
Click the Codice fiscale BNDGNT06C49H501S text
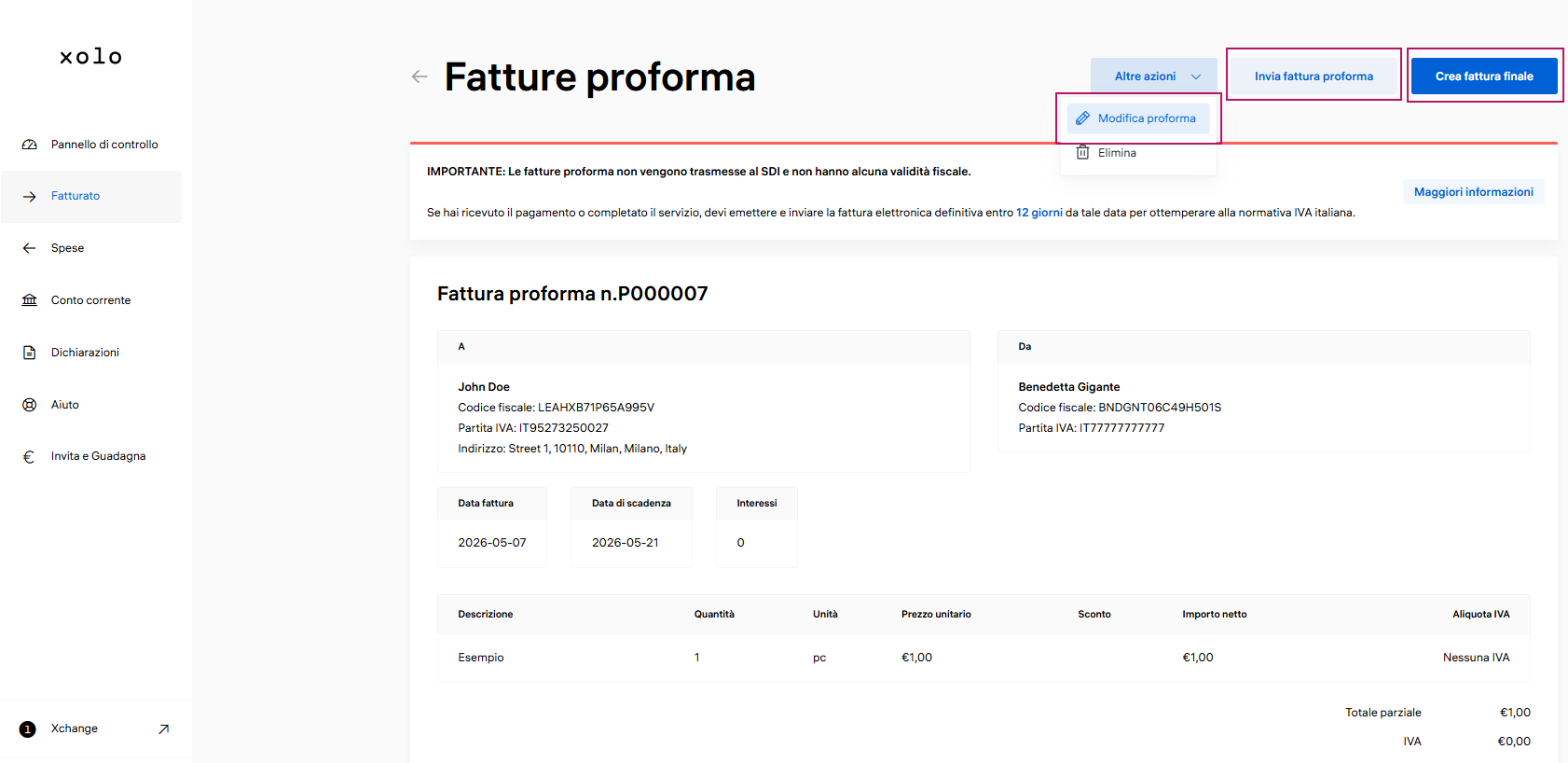point(1120,408)
